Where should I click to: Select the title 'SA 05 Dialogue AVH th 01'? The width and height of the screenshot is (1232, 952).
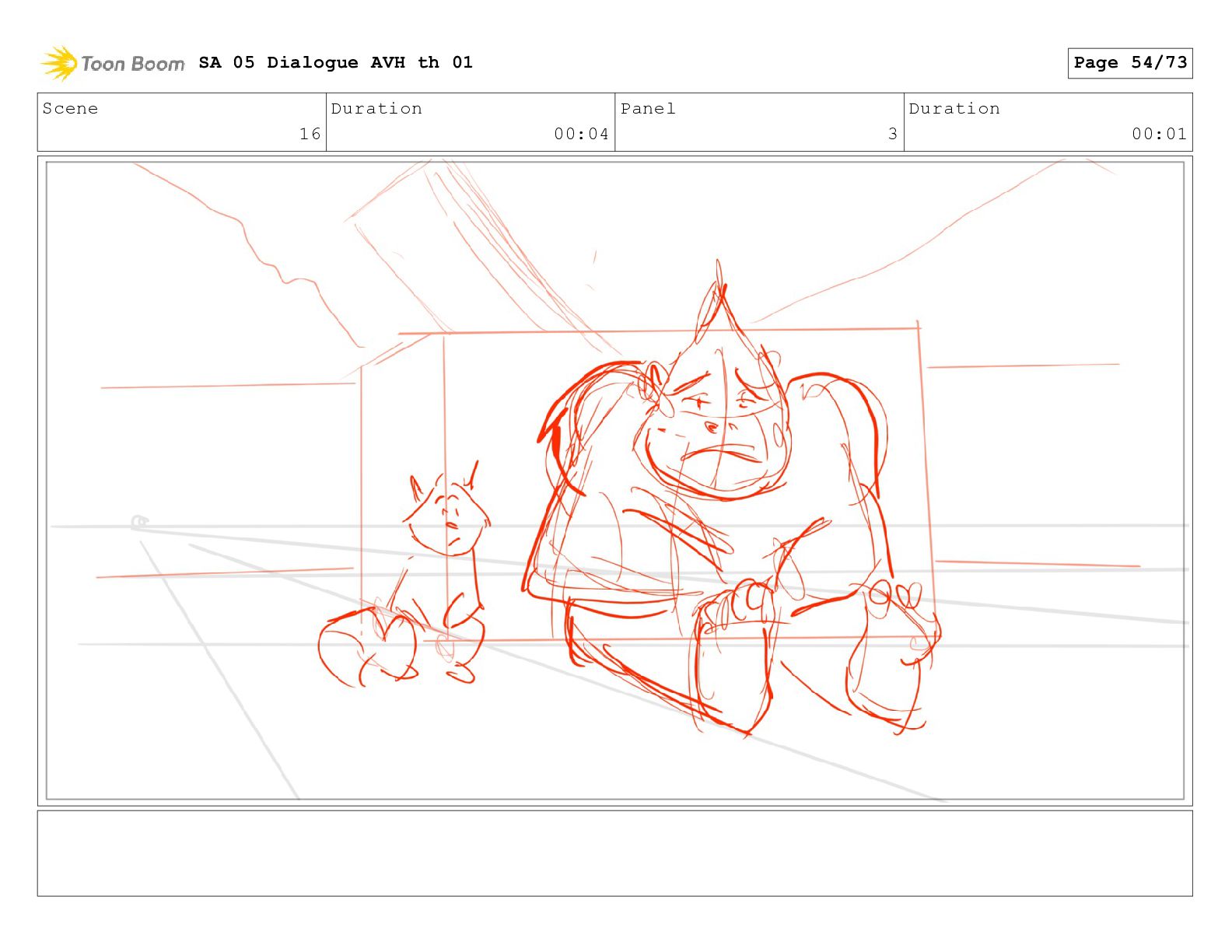tap(335, 62)
